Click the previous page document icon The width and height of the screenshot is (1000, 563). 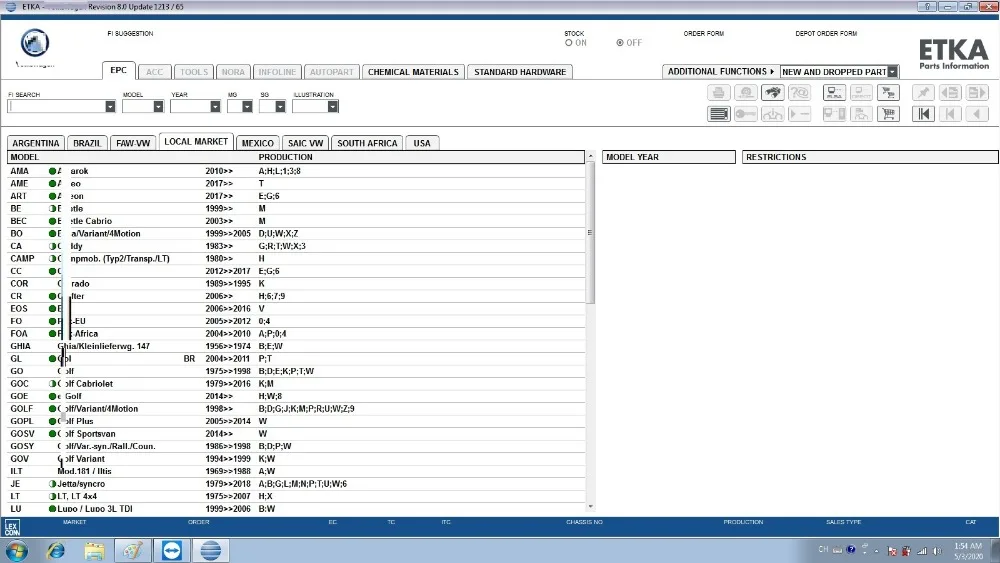tap(950, 92)
